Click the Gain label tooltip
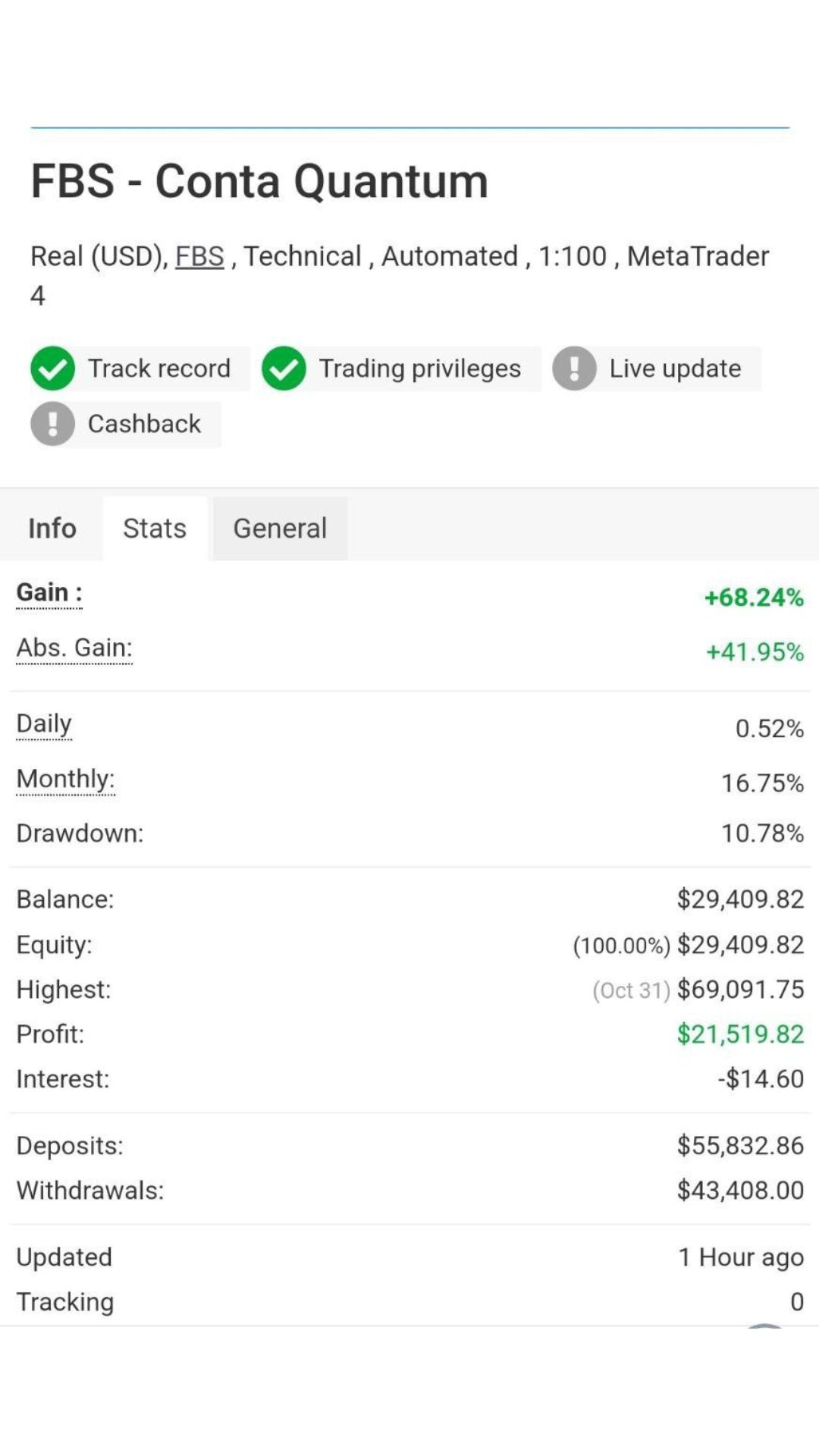The height and width of the screenshot is (1456, 819). click(x=49, y=592)
